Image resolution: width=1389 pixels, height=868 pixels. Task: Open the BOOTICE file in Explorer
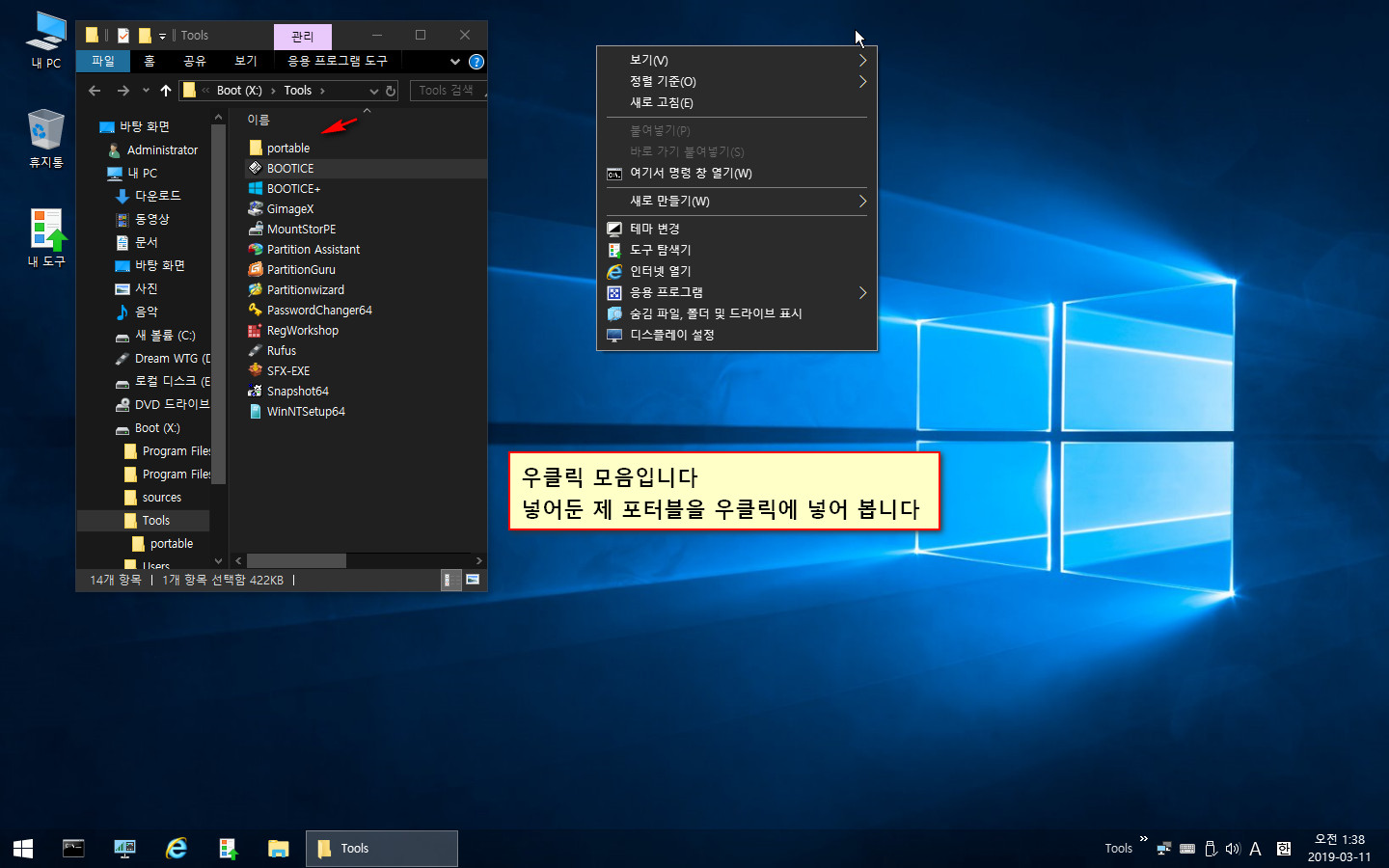point(289,168)
